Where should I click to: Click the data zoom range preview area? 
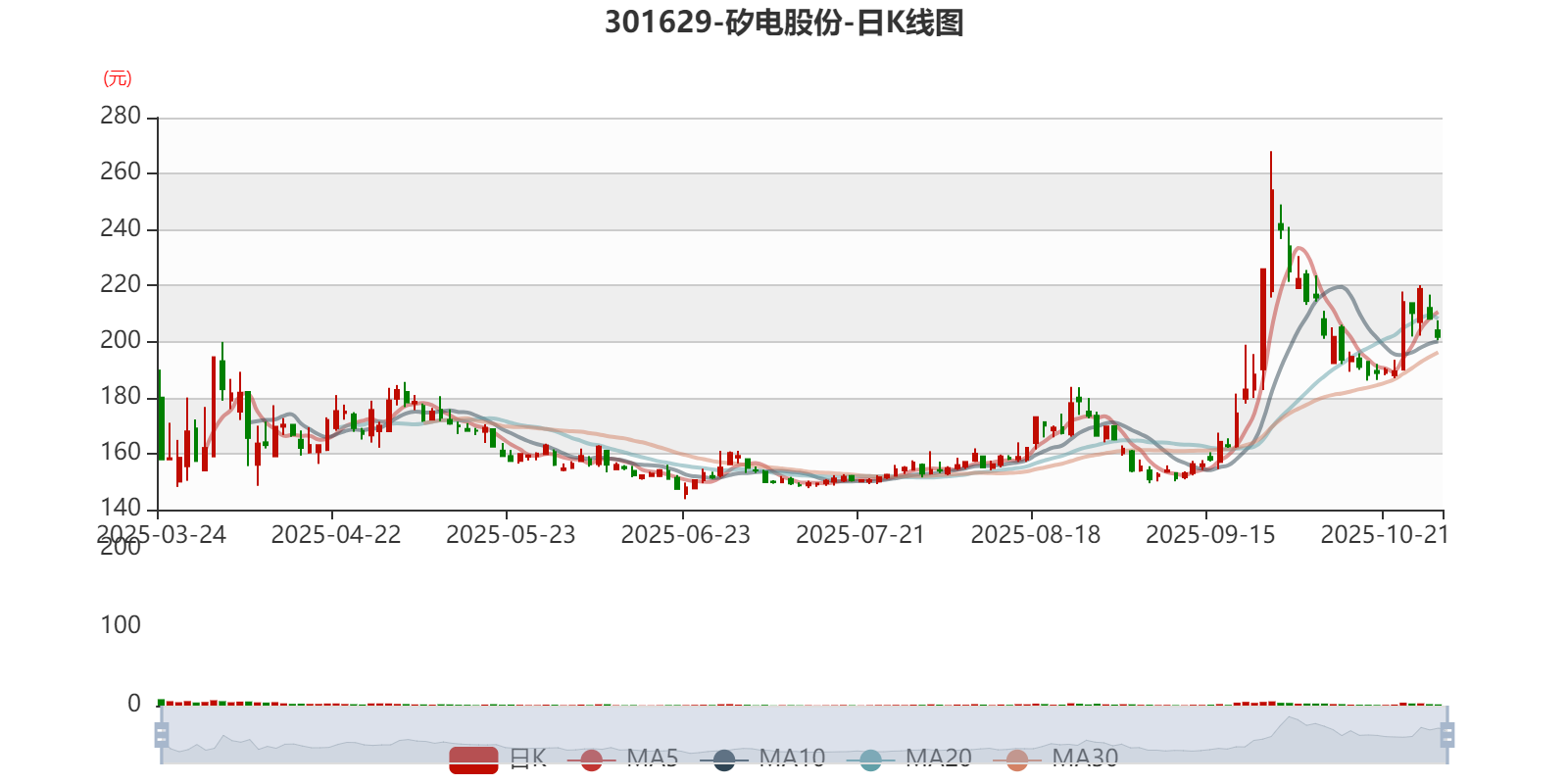(x=804, y=734)
